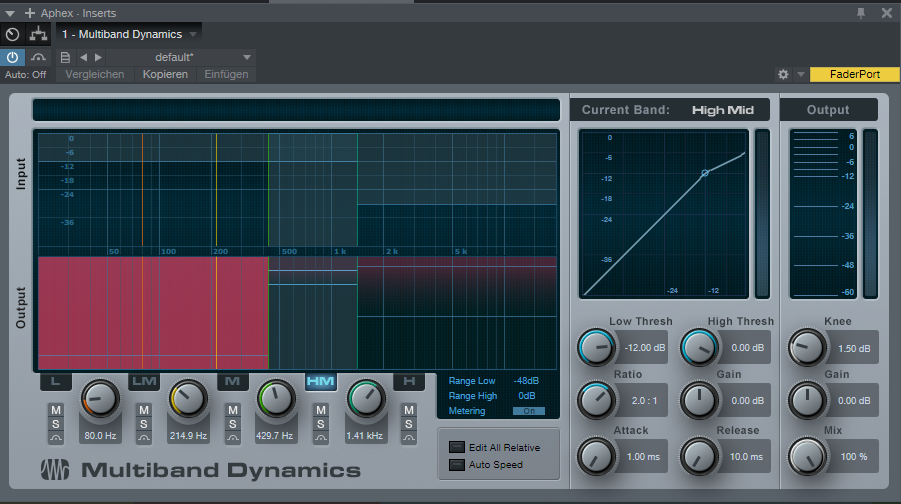Go to next preset arrow
Image resolution: width=901 pixels, height=504 pixels.
[x=98, y=57]
